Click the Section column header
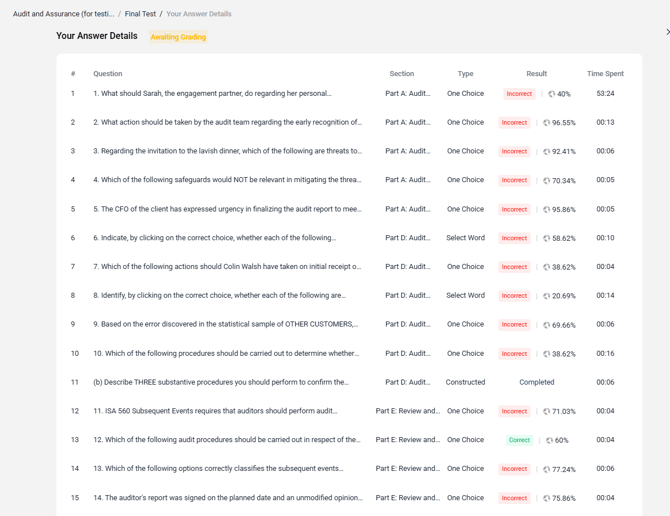 coord(401,74)
